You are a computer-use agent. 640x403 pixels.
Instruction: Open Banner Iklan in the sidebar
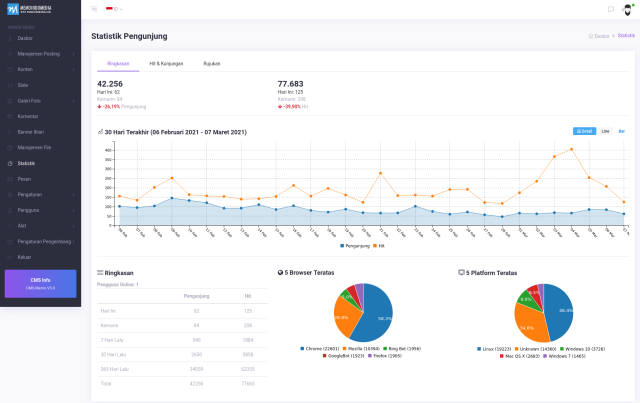pos(31,131)
